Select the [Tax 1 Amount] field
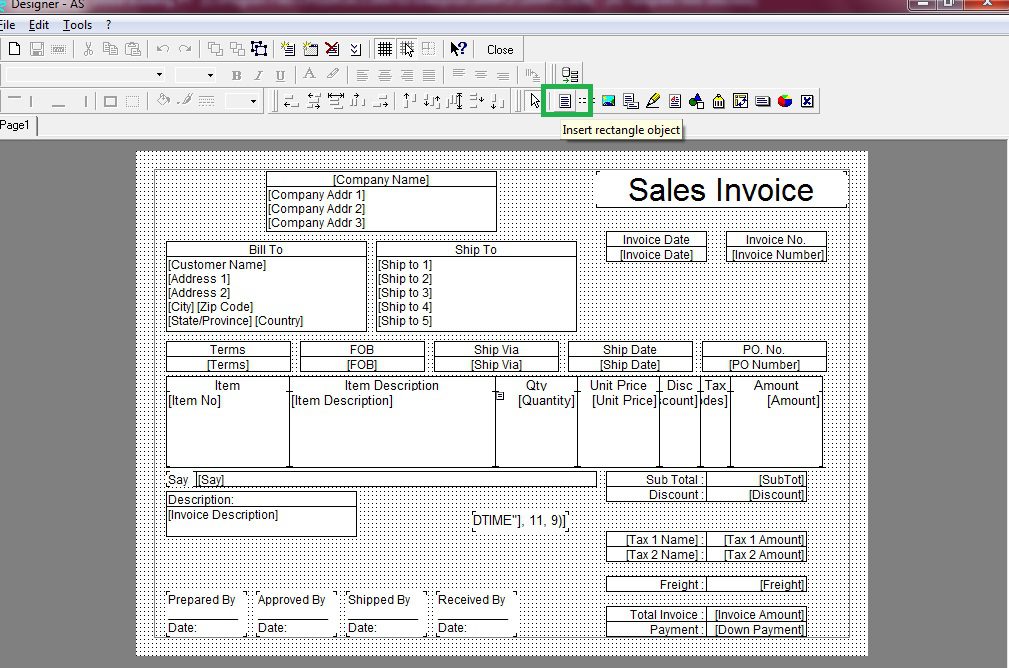The width and height of the screenshot is (1009, 668). coord(757,539)
